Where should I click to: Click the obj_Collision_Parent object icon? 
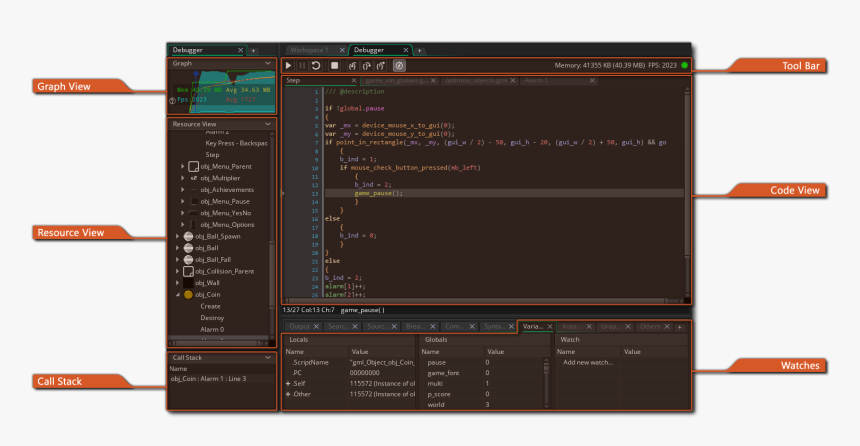pyautogui.click(x=189, y=271)
